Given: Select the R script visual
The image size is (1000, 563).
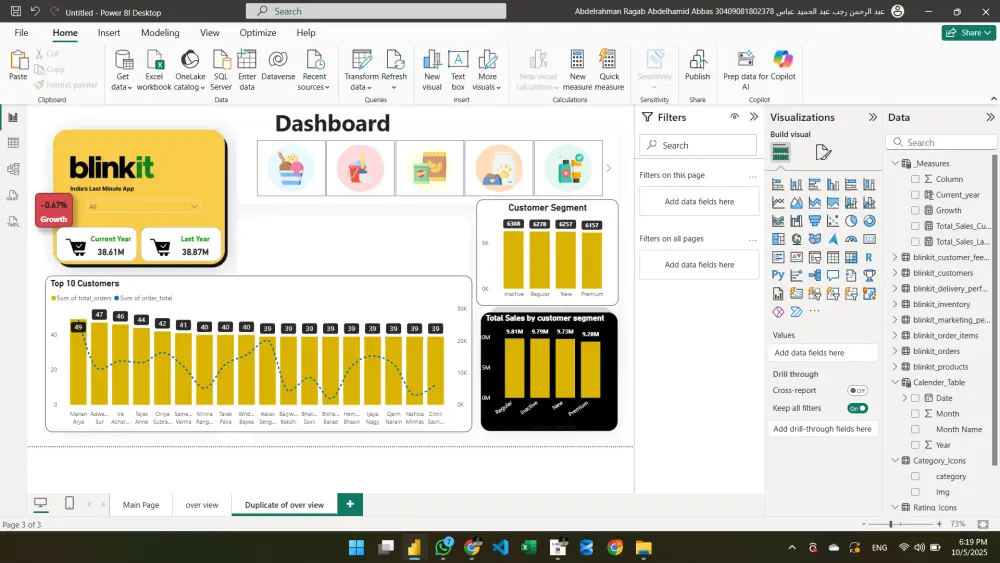Looking at the screenshot, I should pos(869,257).
